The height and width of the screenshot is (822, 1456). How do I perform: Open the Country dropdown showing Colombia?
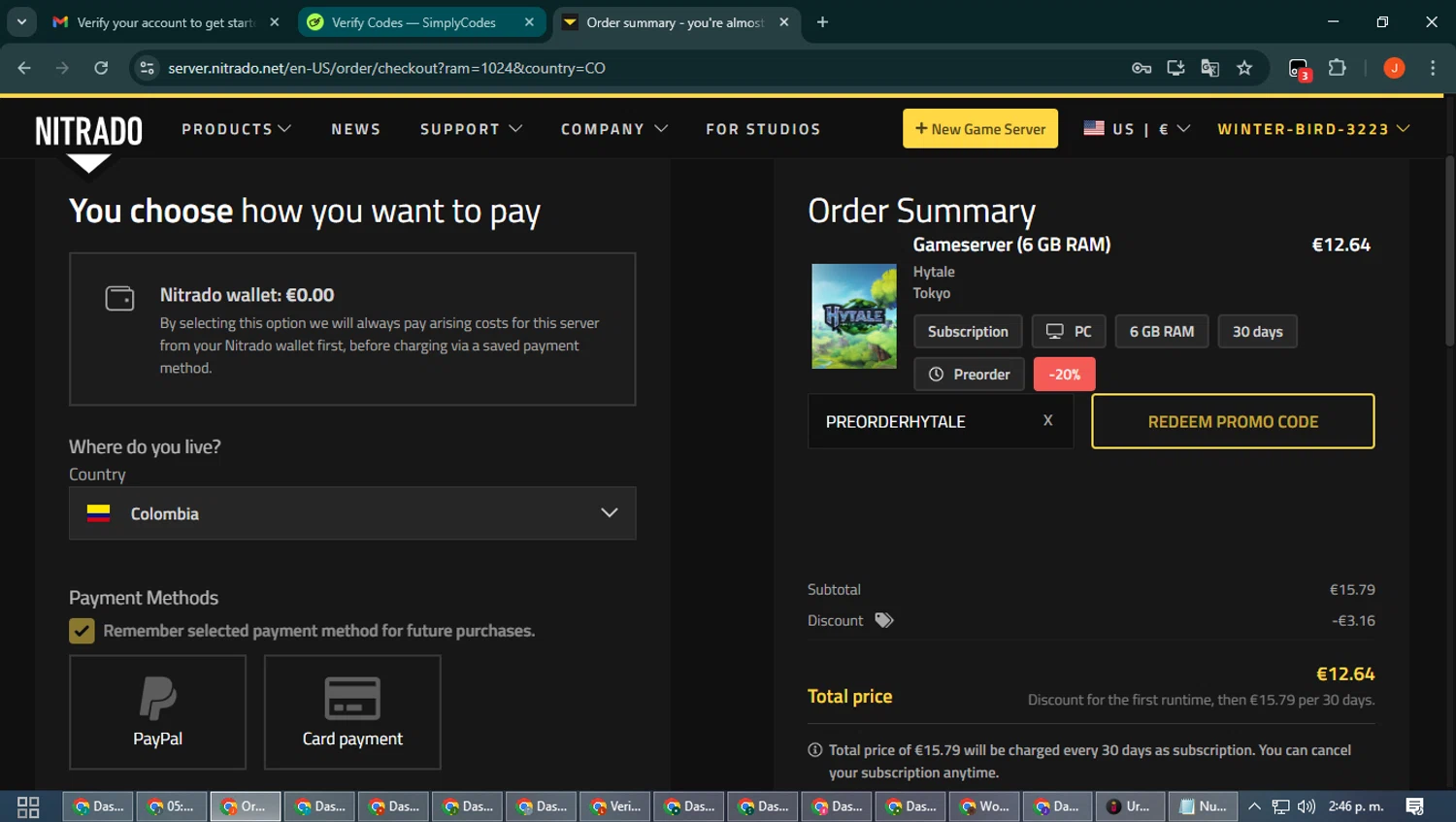click(x=352, y=513)
